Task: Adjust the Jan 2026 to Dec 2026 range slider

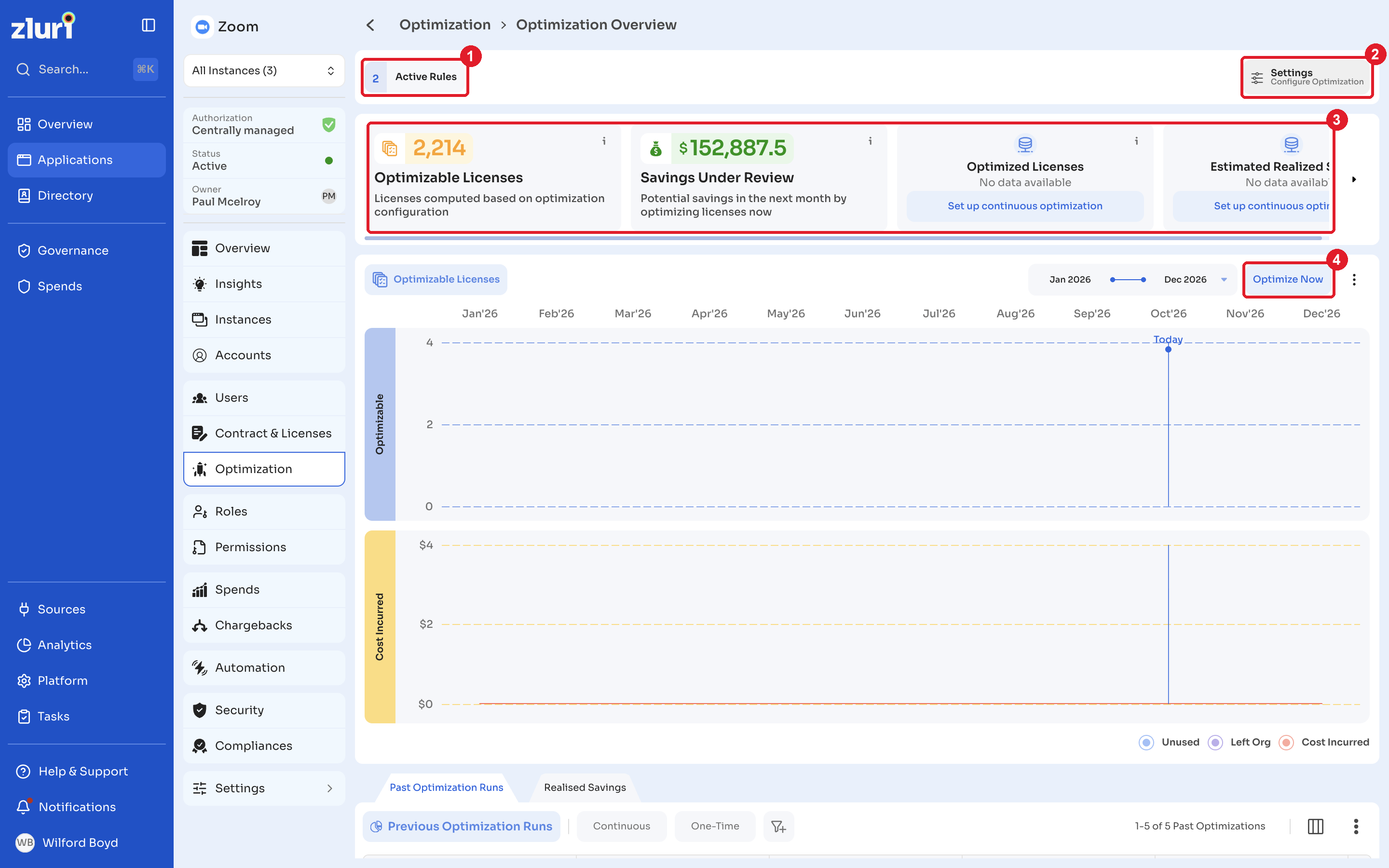Action: click(x=1127, y=280)
